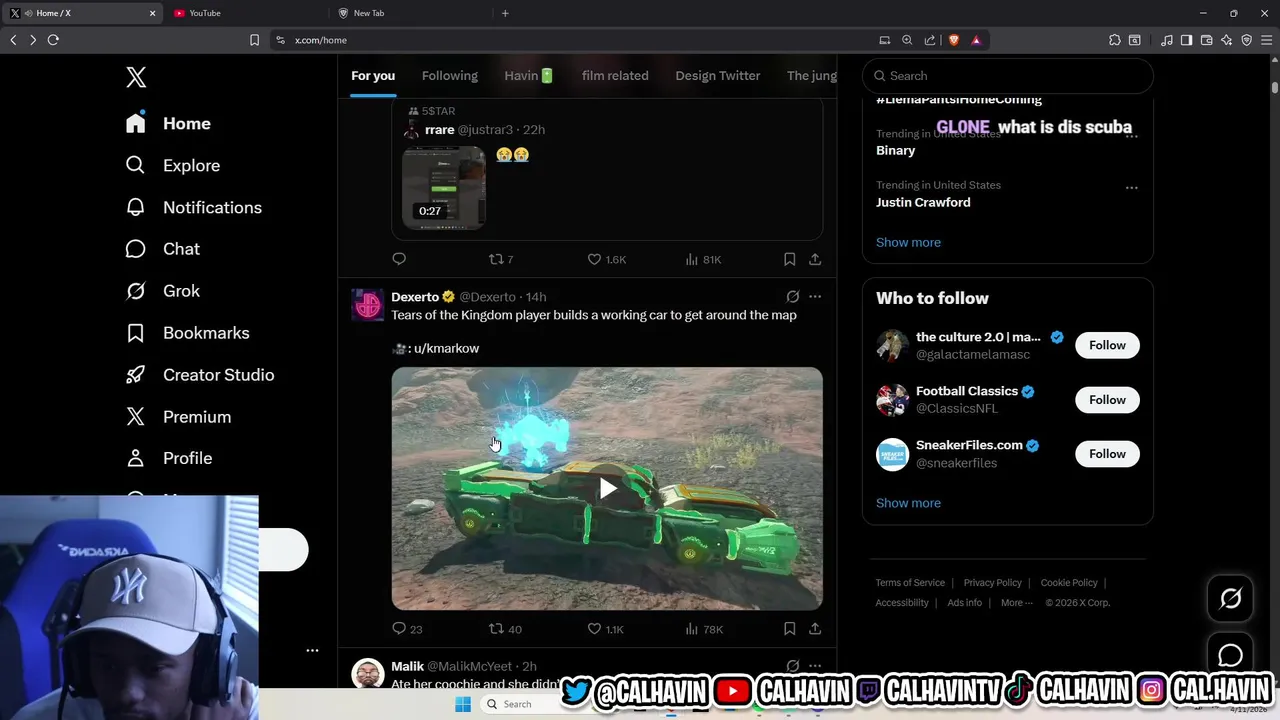Like the Dexerto post
This screenshot has width=1280, height=720.
click(x=605, y=629)
